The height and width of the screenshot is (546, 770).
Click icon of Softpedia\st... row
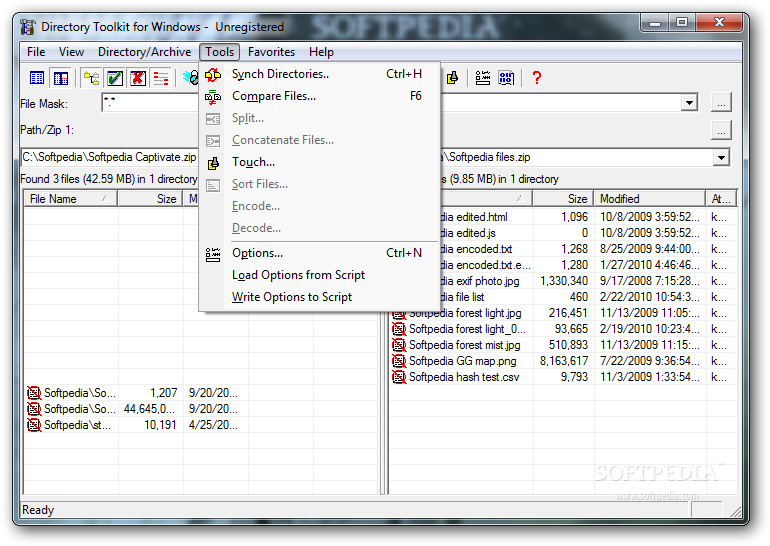point(34,425)
